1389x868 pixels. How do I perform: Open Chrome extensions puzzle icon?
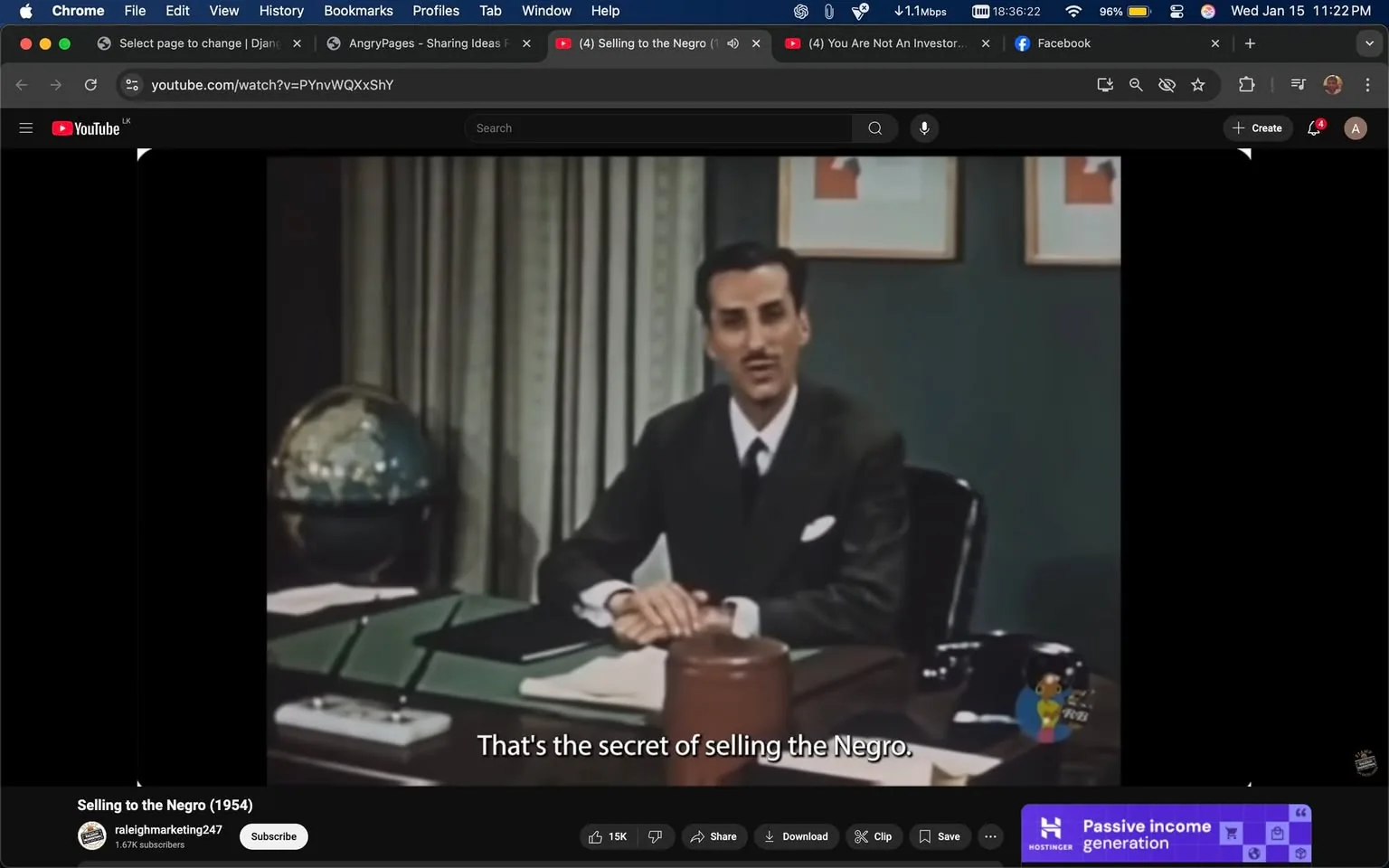(1246, 84)
